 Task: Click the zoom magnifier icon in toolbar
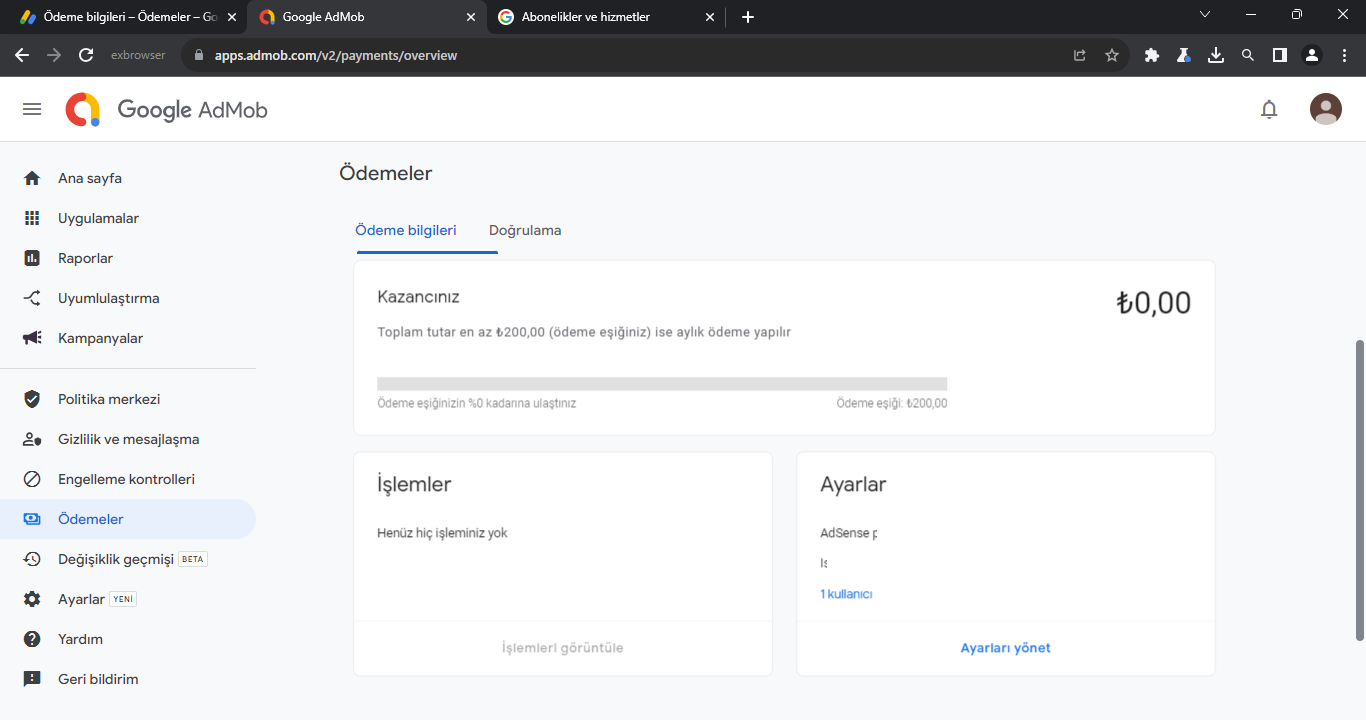point(1248,55)
